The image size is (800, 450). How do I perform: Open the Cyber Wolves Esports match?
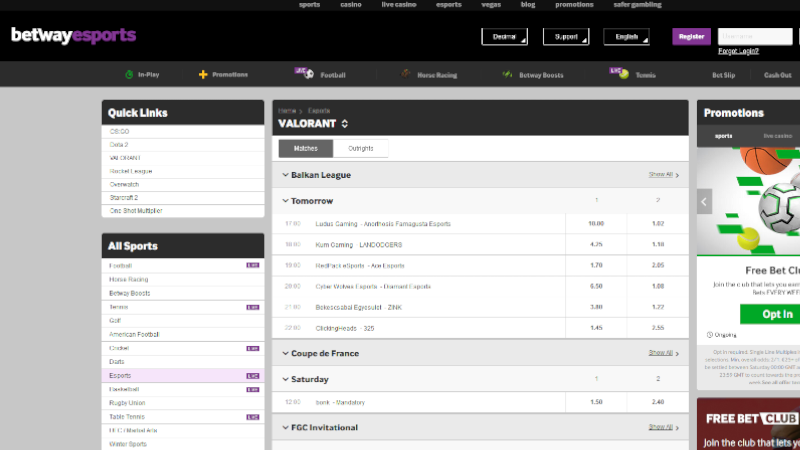click(x=373, y=286)
